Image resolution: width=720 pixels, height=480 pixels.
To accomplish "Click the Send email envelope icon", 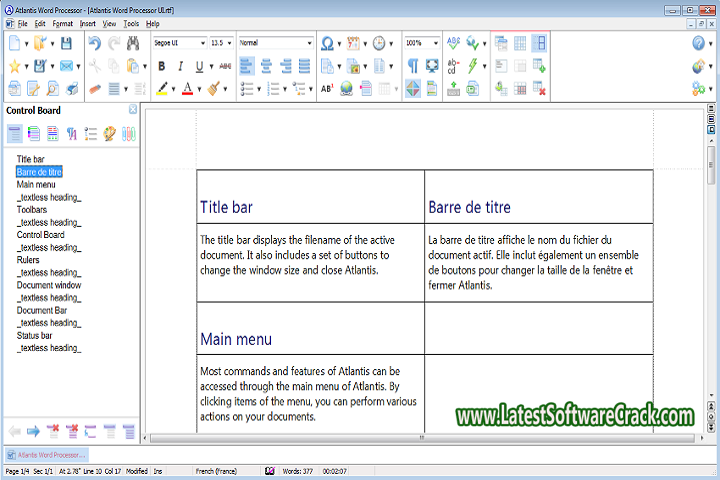I will pos(67,66).
